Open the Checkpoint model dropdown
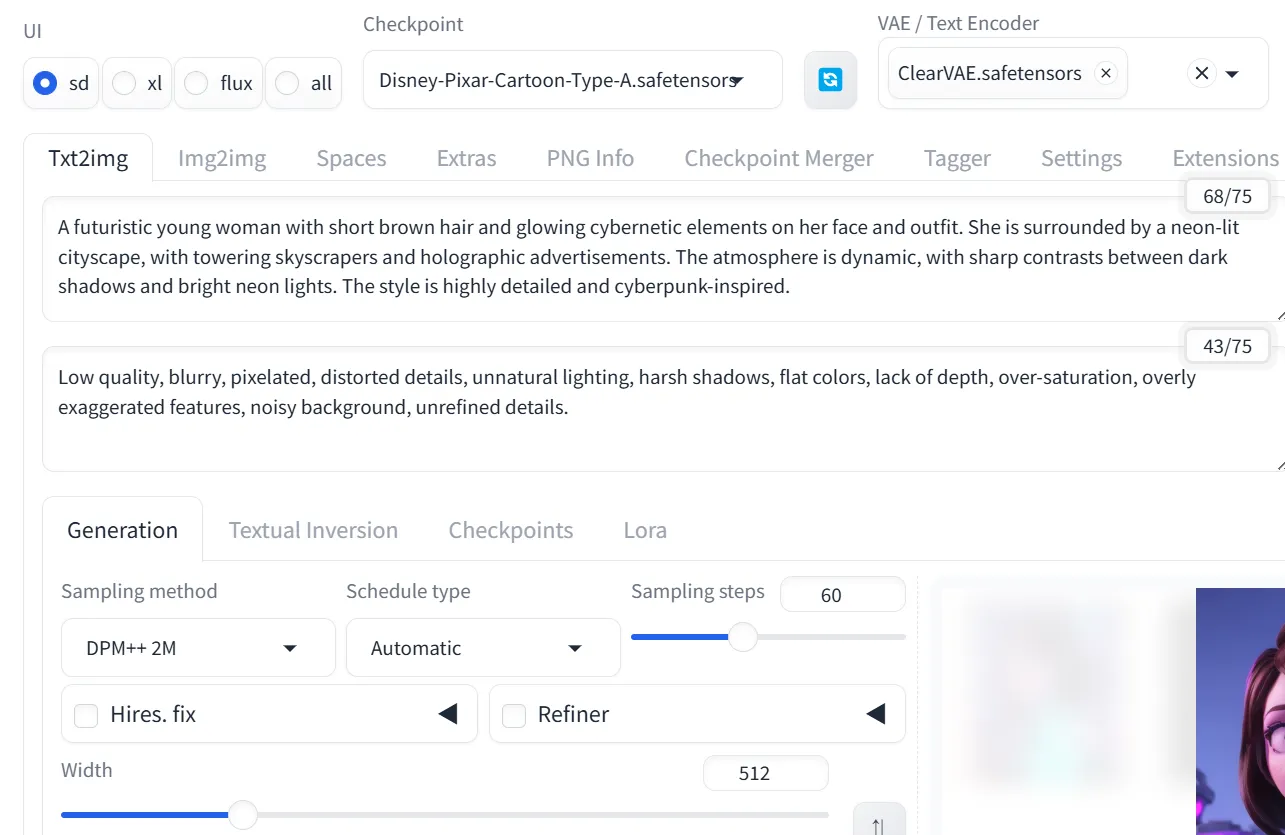The height and width of the screenshot is (835, 1285). pyautogui.click(x=572, y=80)
